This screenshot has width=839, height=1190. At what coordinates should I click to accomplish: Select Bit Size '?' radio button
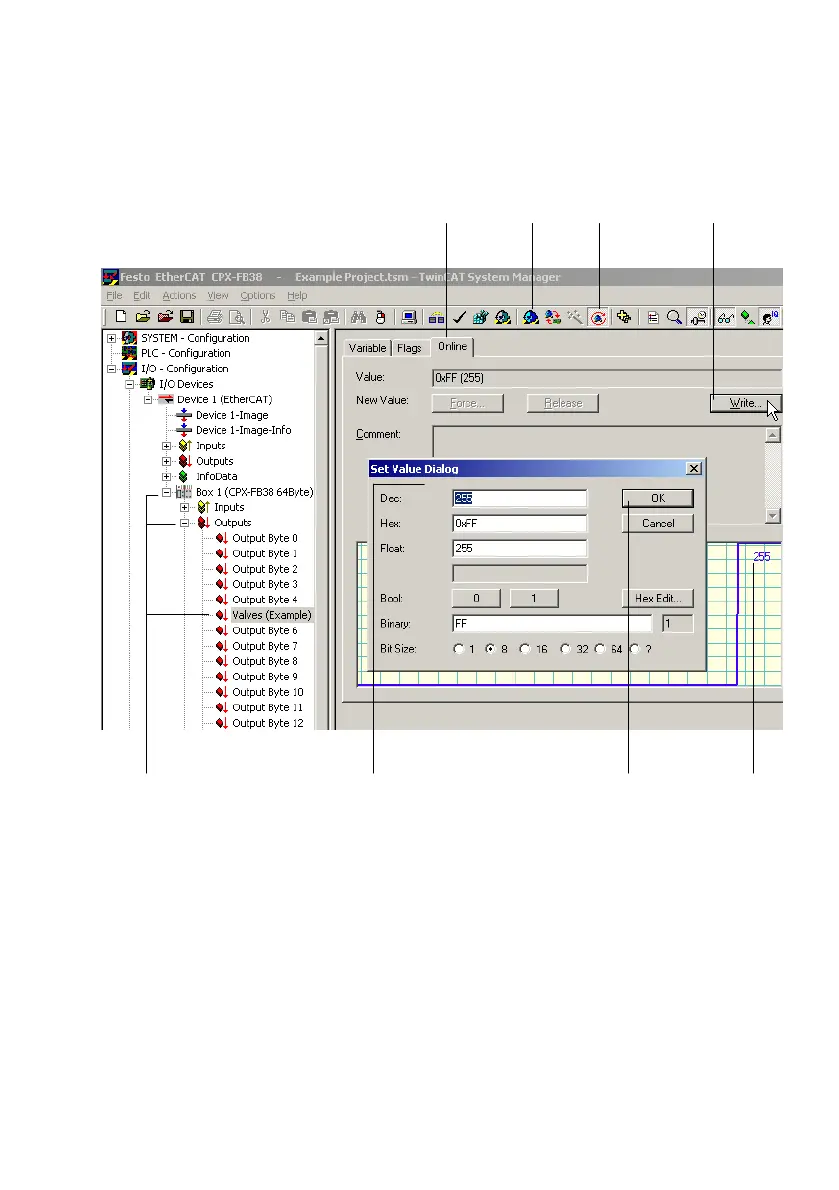click(x=634, y=649)
